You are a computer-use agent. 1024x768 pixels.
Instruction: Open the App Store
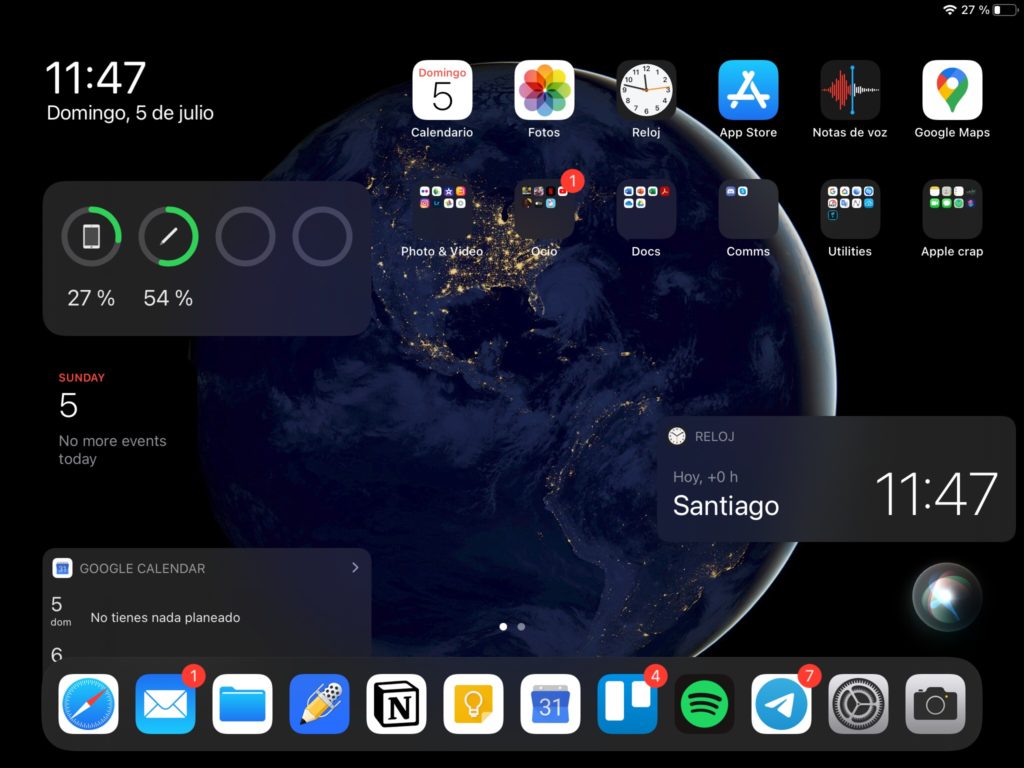tap(747, 91)
